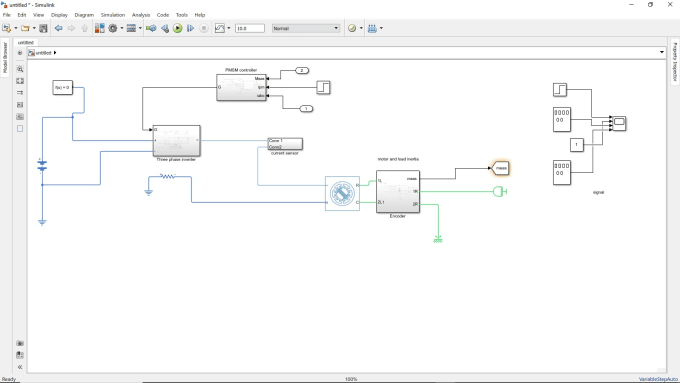Screen dimensions: 680x383
Task: Open the Edit menu
Action: pos(22,15)
